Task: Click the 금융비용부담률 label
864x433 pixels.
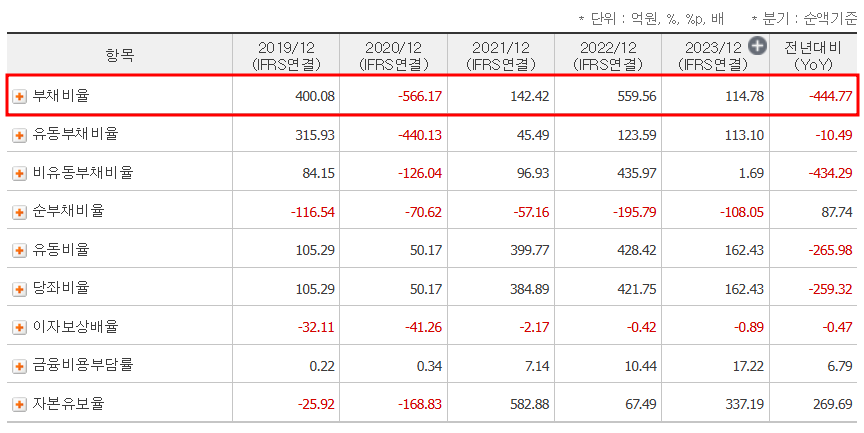Action: click(x=83, y=365)
